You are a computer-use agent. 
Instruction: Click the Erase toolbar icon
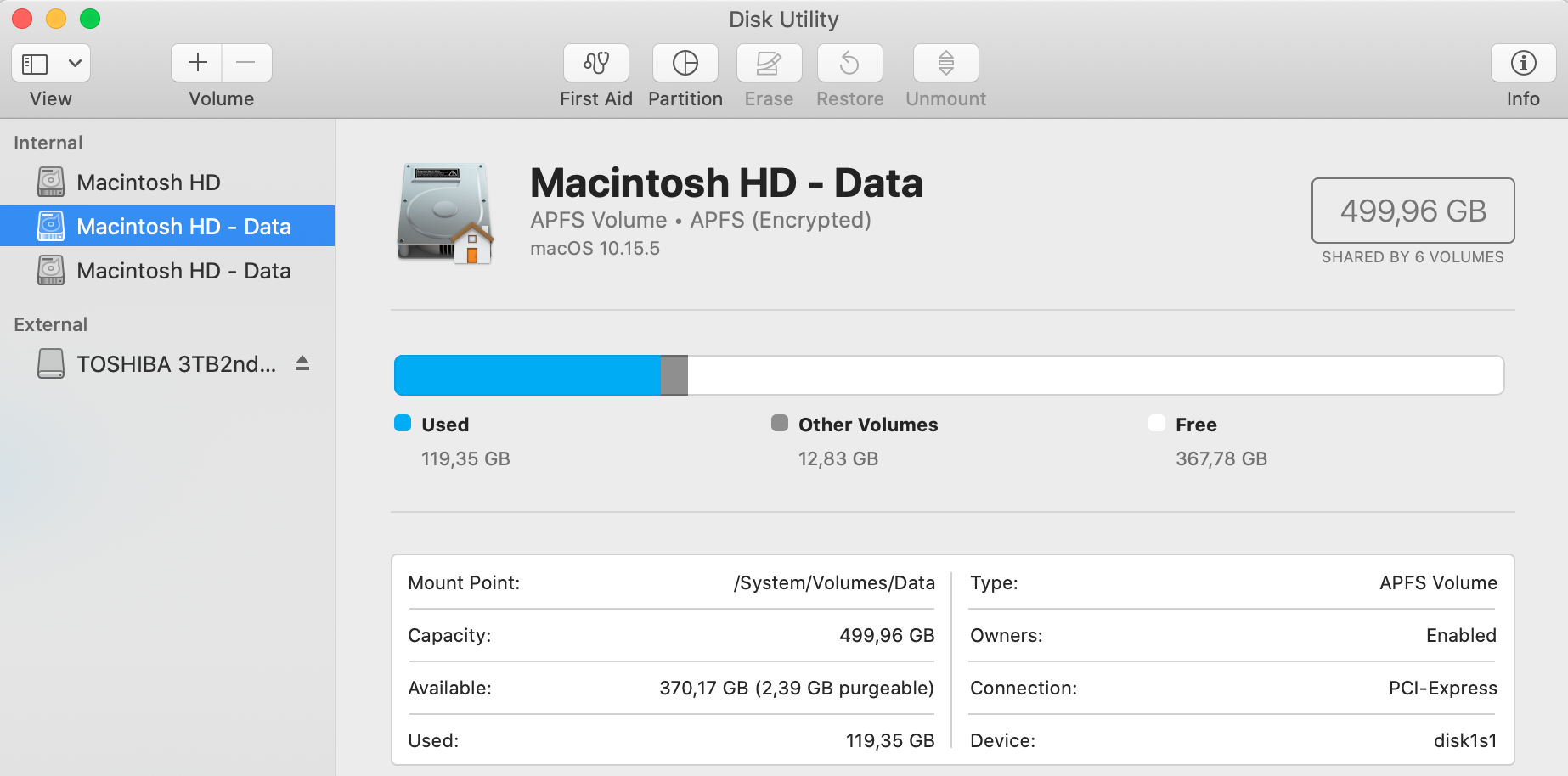tap(769, 63)
